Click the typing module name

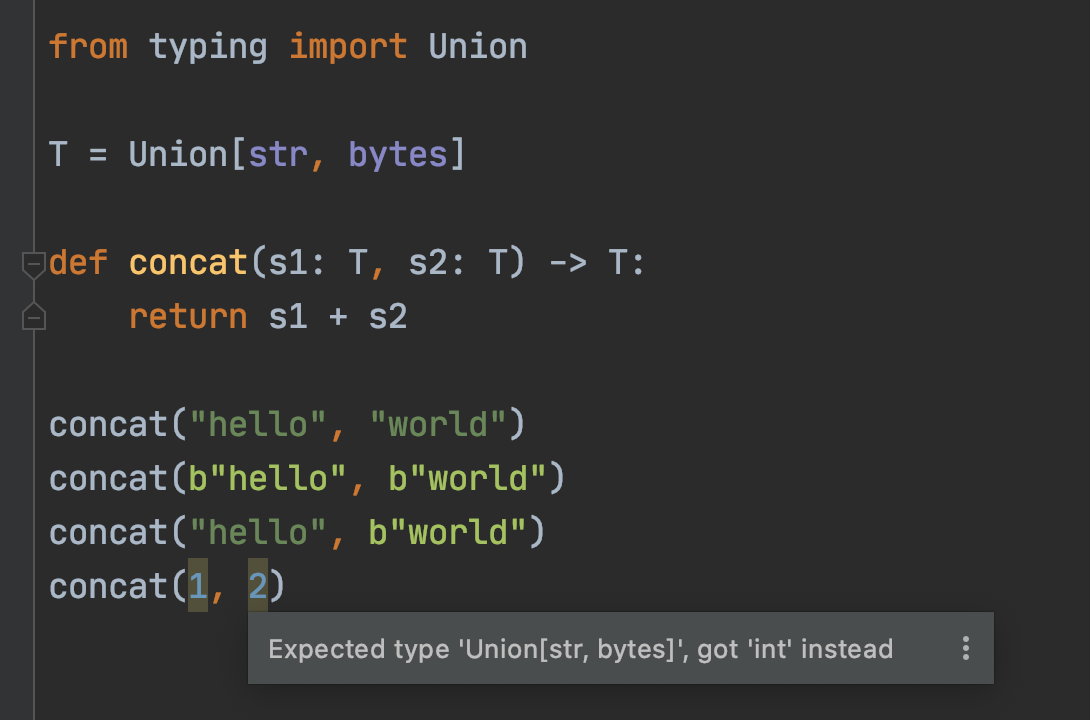coord(208,47)
